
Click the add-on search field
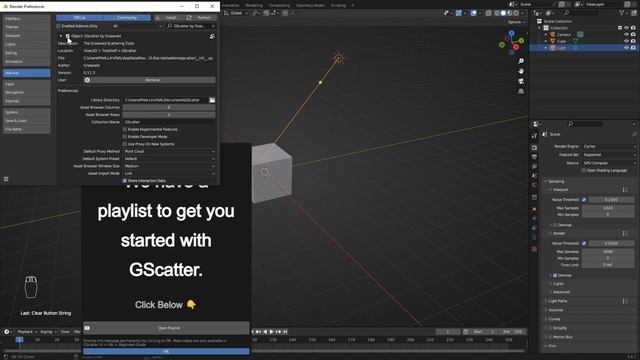tap(191, 26)
